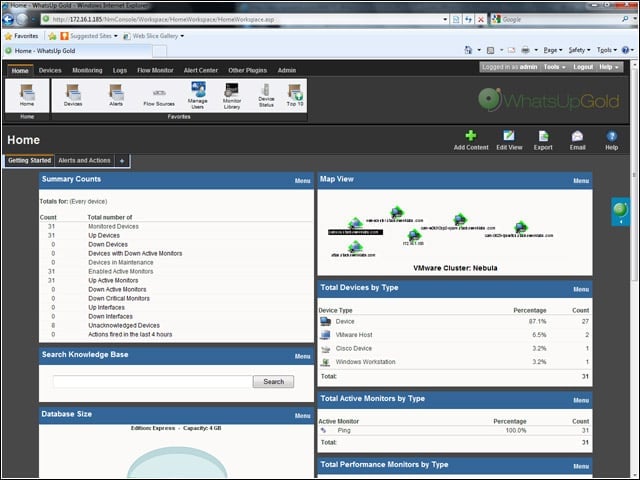Click the browser Refresh icon

(468, 19)
